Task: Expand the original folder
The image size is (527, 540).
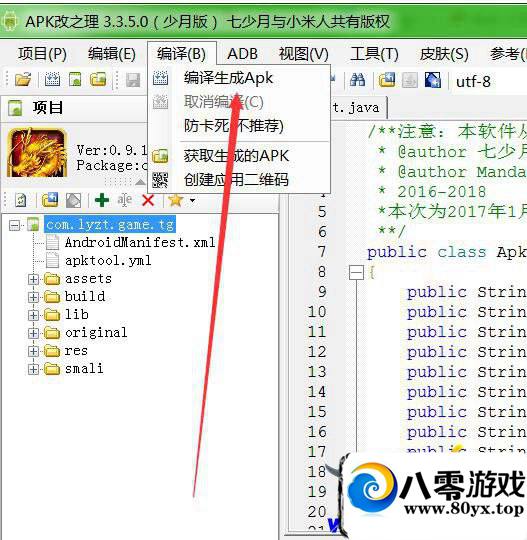Action: [x=33, y=333]
